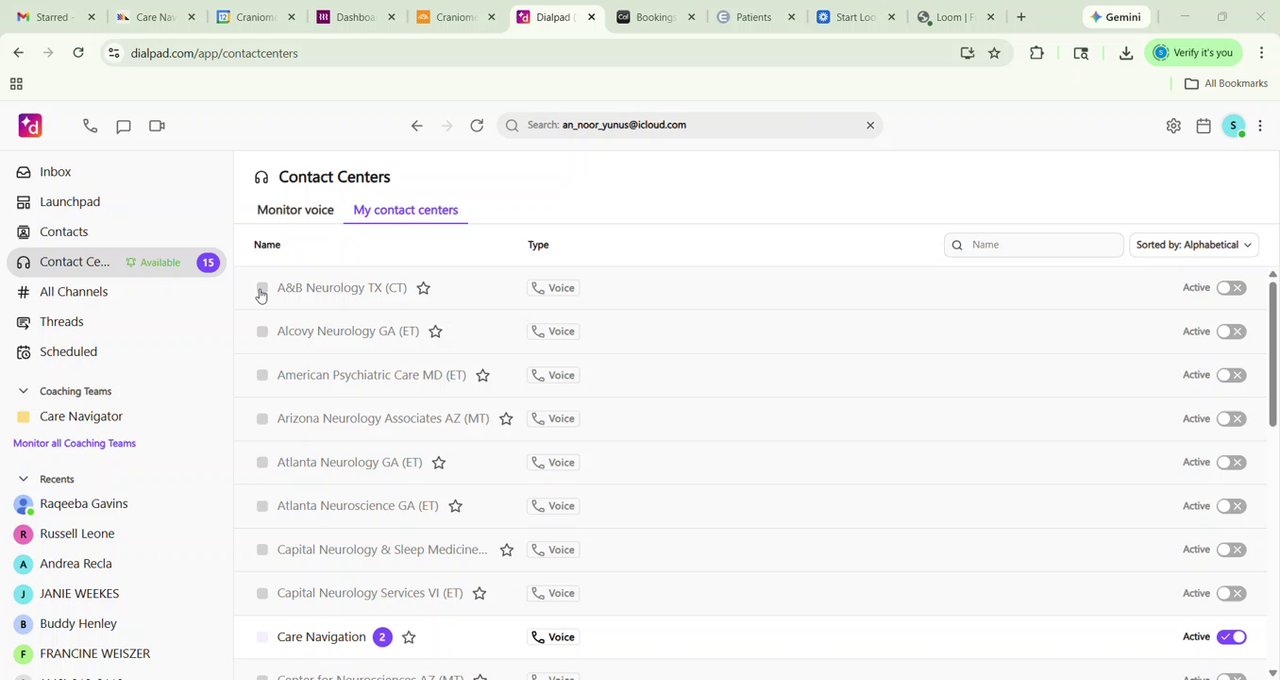The image size is (1280, 680).
Task: Open the Dialpad phone call icon
Action: click(x=90, y=126)
